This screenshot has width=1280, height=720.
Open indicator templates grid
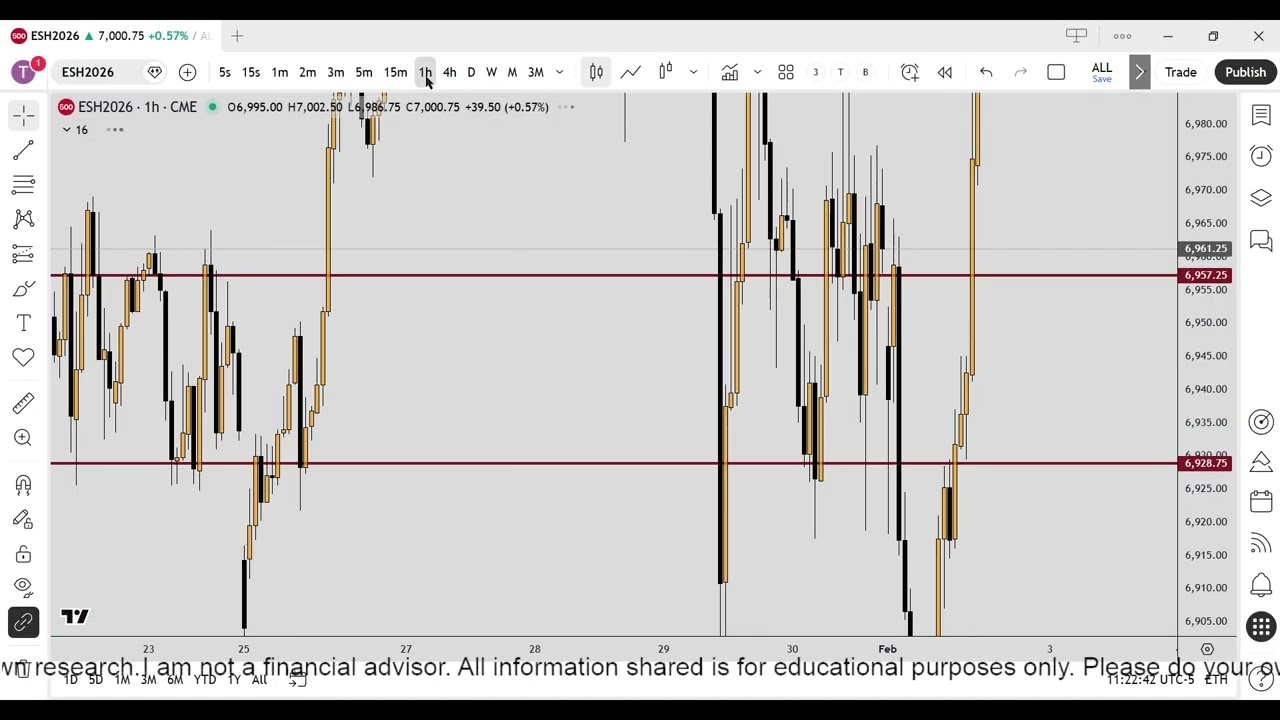(x=786, y=72)
